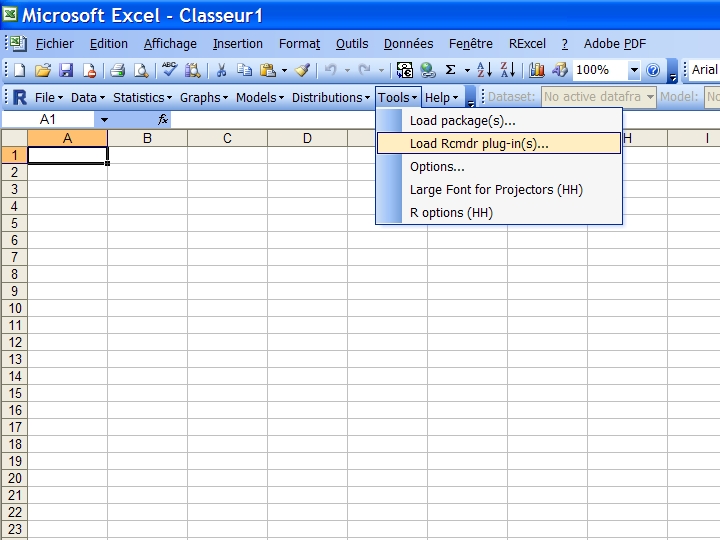Screen dimensions: 720x540
Task: Click the AutoSum sigma icon
Action: [x=450, y=70]
